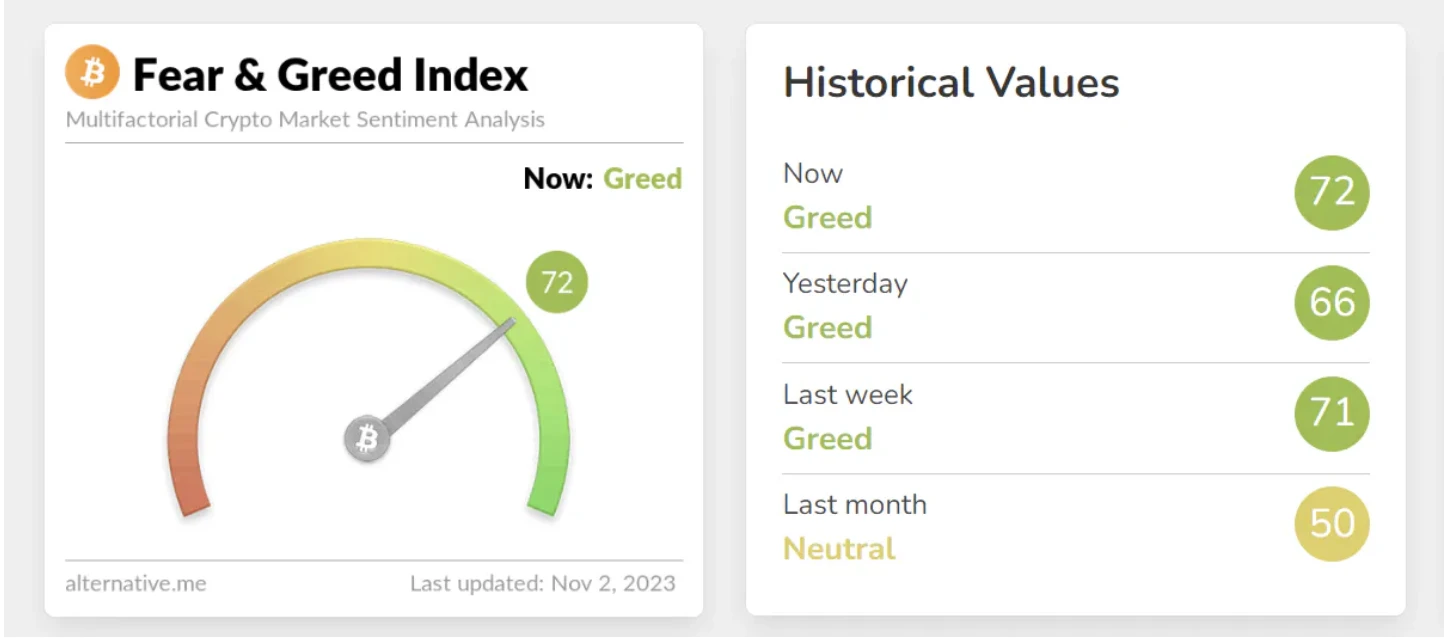
Task: Select the Last week value circle 71
Action: click(1332, 413)
